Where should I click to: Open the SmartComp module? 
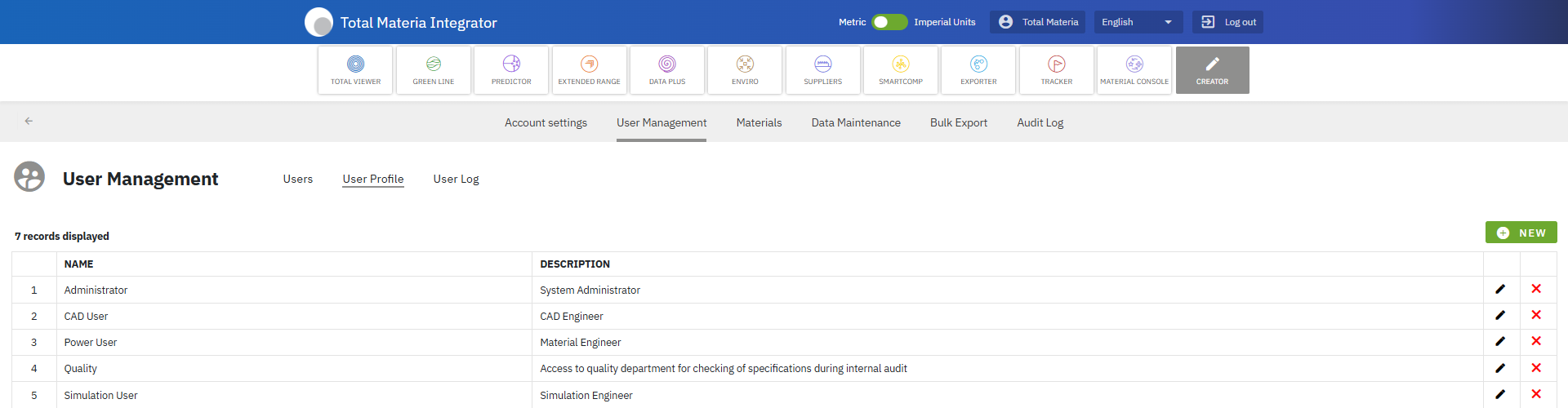(x=901, y=70)
